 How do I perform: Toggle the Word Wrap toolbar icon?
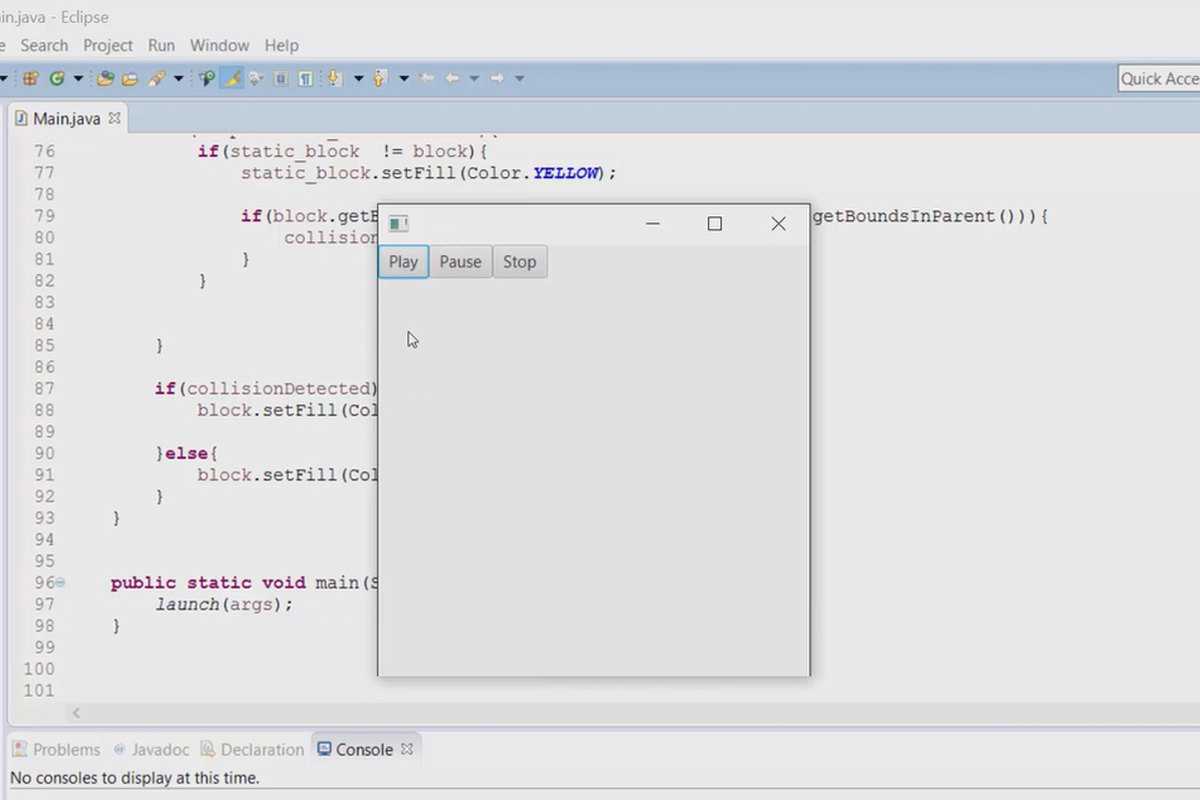click(x=256, y=78)
